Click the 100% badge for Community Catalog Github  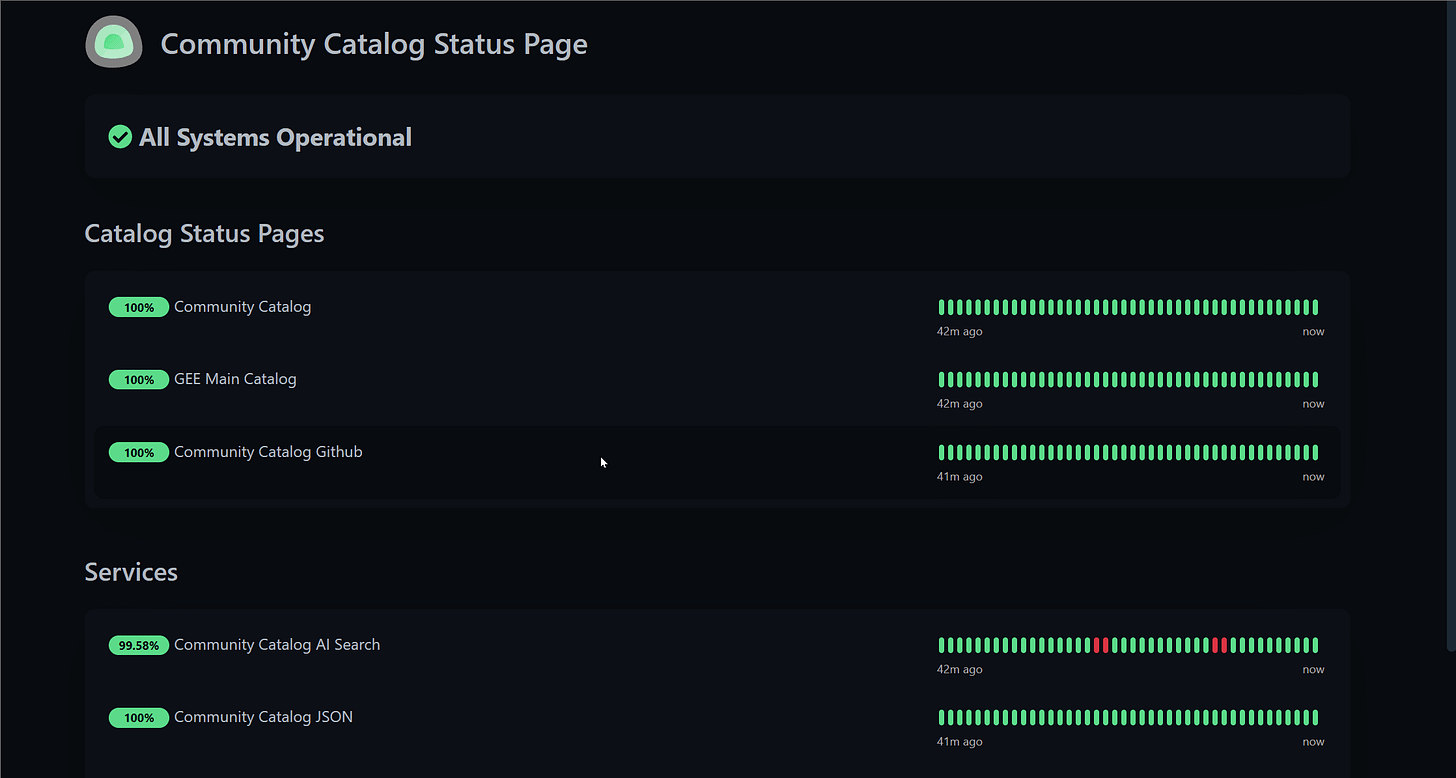[x=139, y=453]
